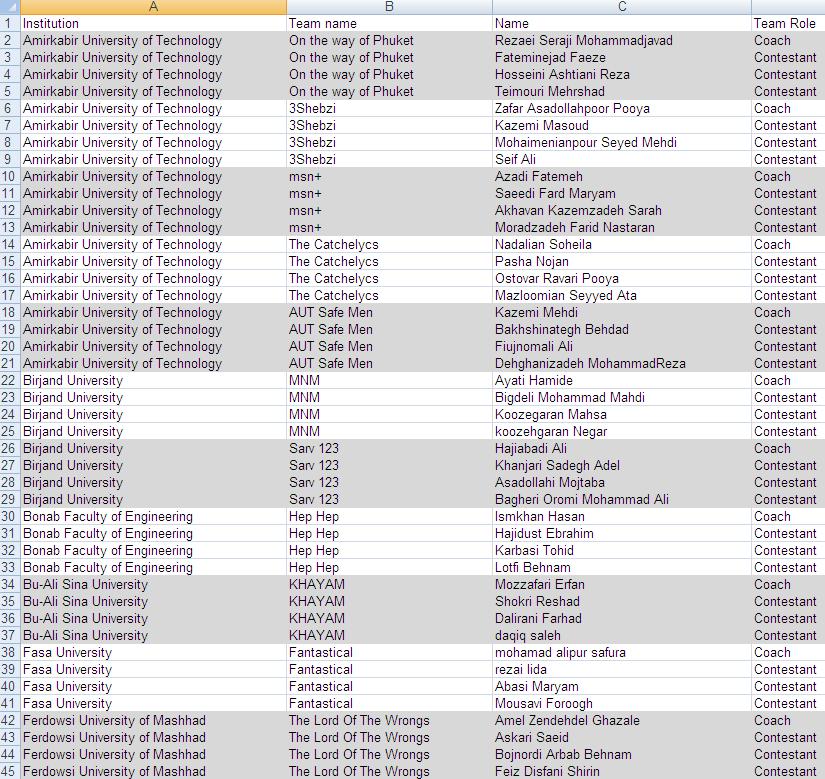Select cell 'daqiq saleh'

point(622,635)
